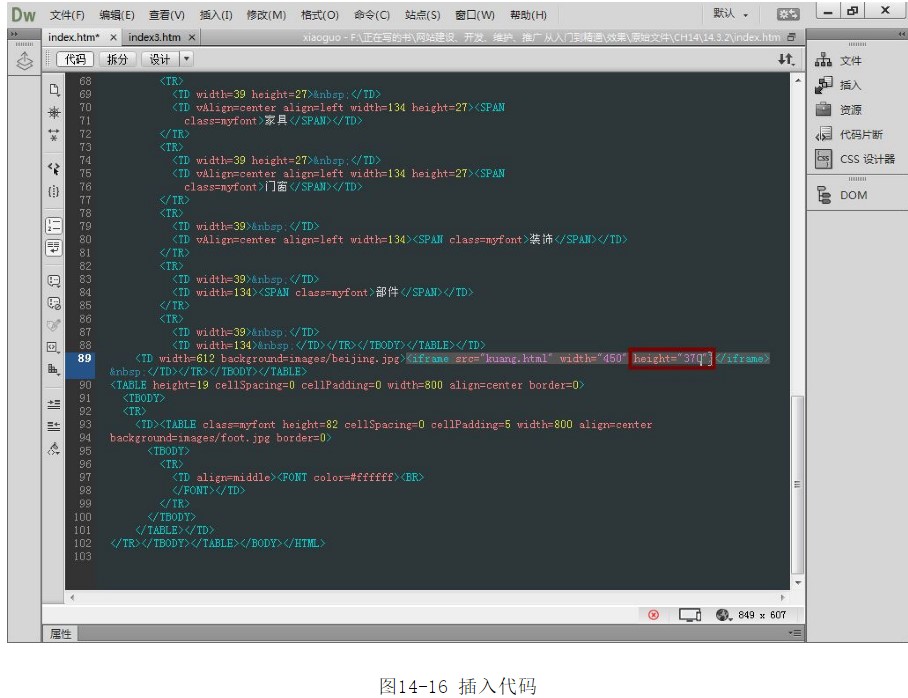
Task: Expand the view mode dropdown arrow beside 设计
Action: [x=186, y=59]
